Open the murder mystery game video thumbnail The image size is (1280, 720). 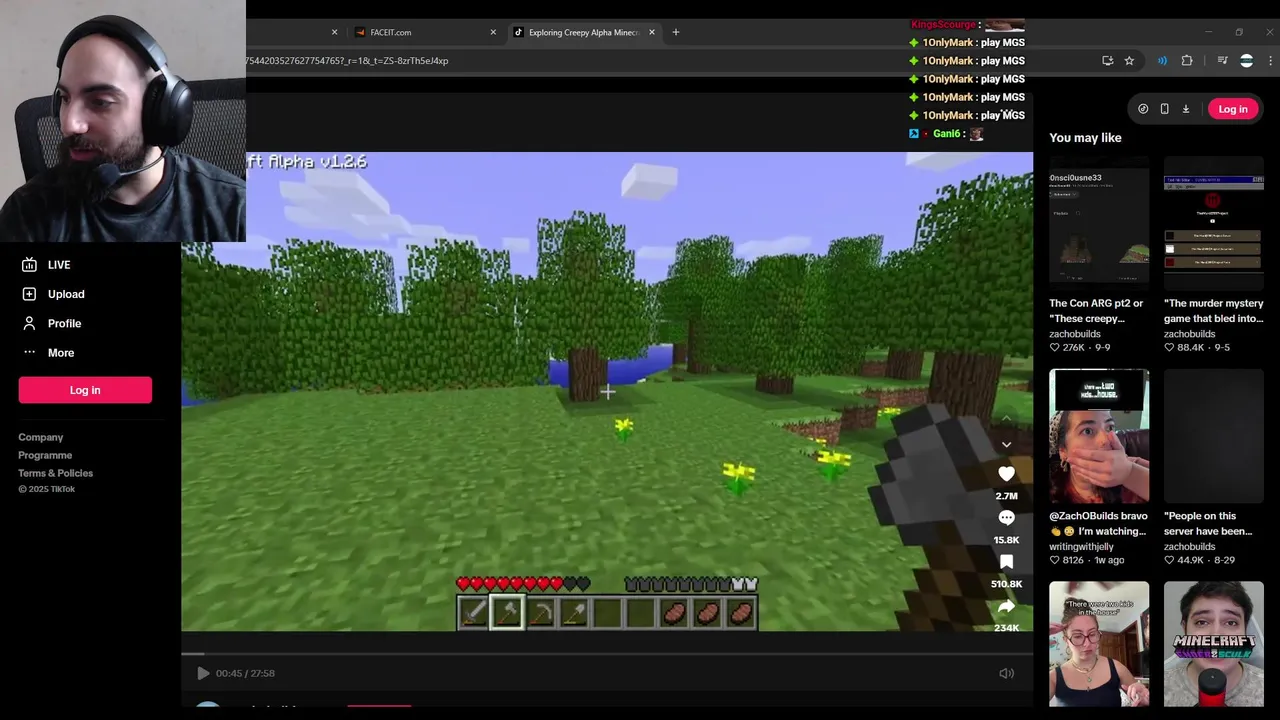coord(1213,222)
